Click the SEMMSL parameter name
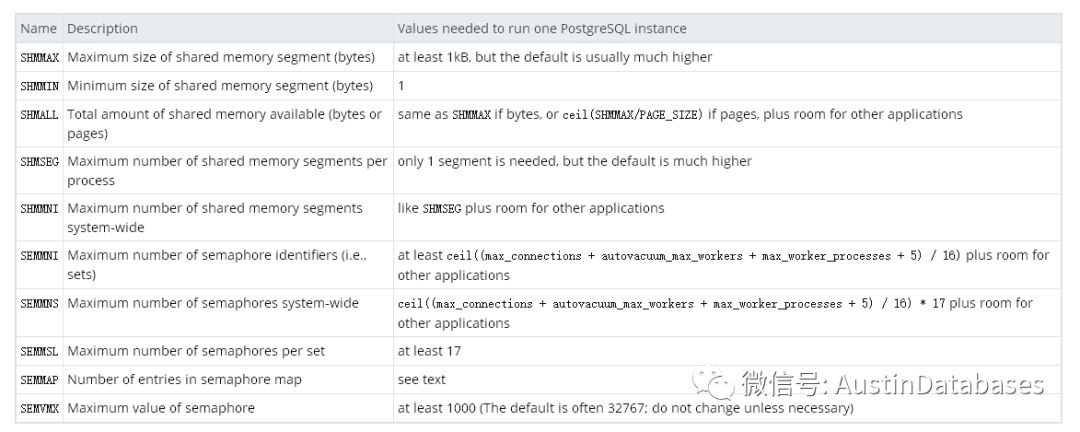The image size is (1080, 432). (x=38, y=351)
